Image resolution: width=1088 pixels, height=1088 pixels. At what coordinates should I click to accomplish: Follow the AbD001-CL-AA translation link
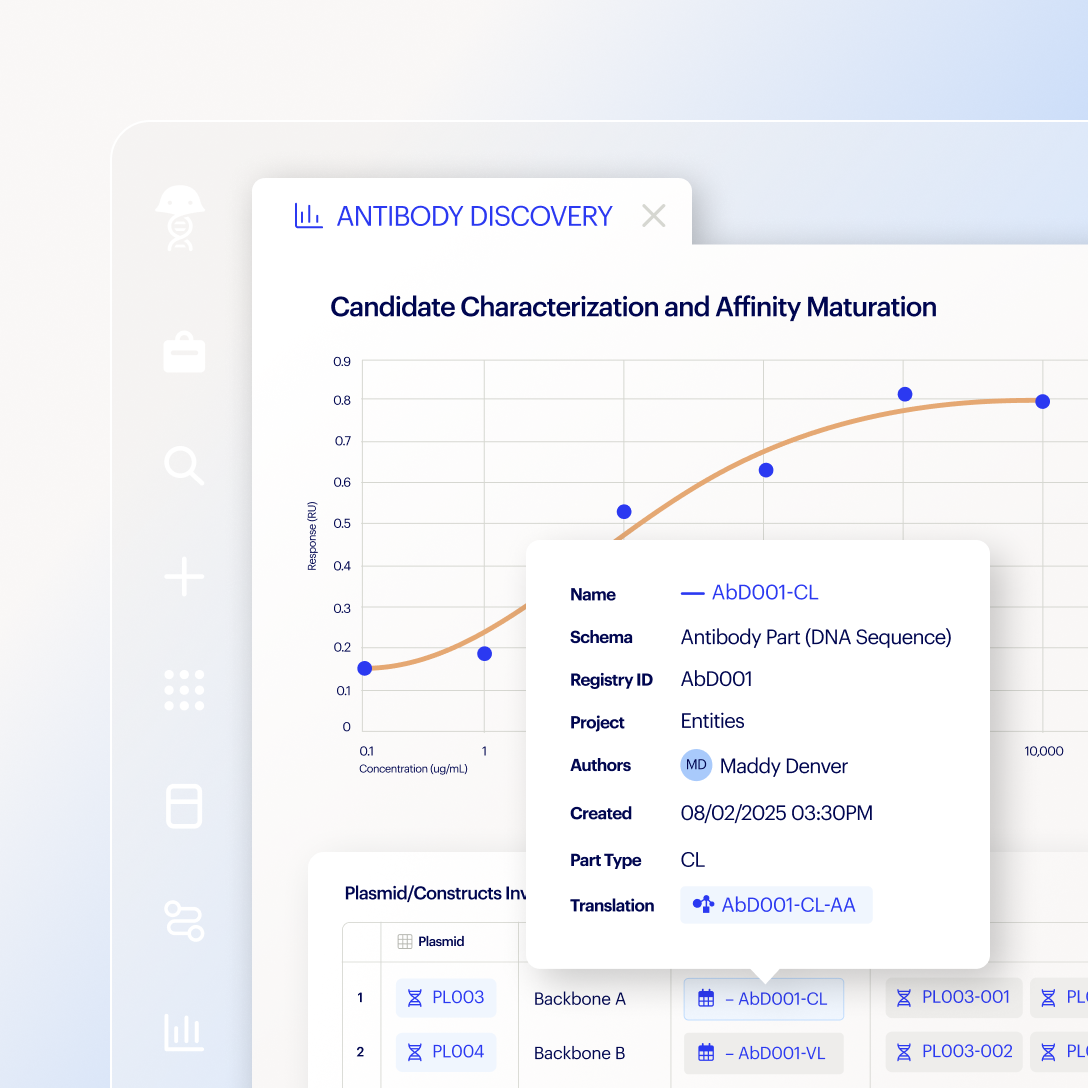(x=788, y=905)
